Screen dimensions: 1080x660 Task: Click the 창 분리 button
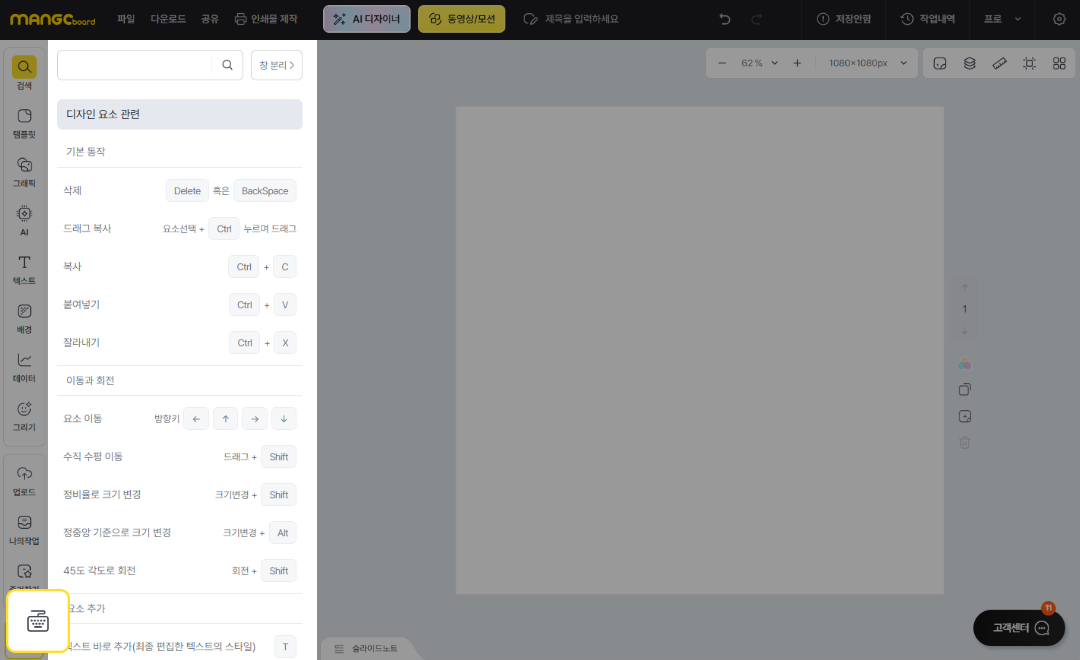276,65
